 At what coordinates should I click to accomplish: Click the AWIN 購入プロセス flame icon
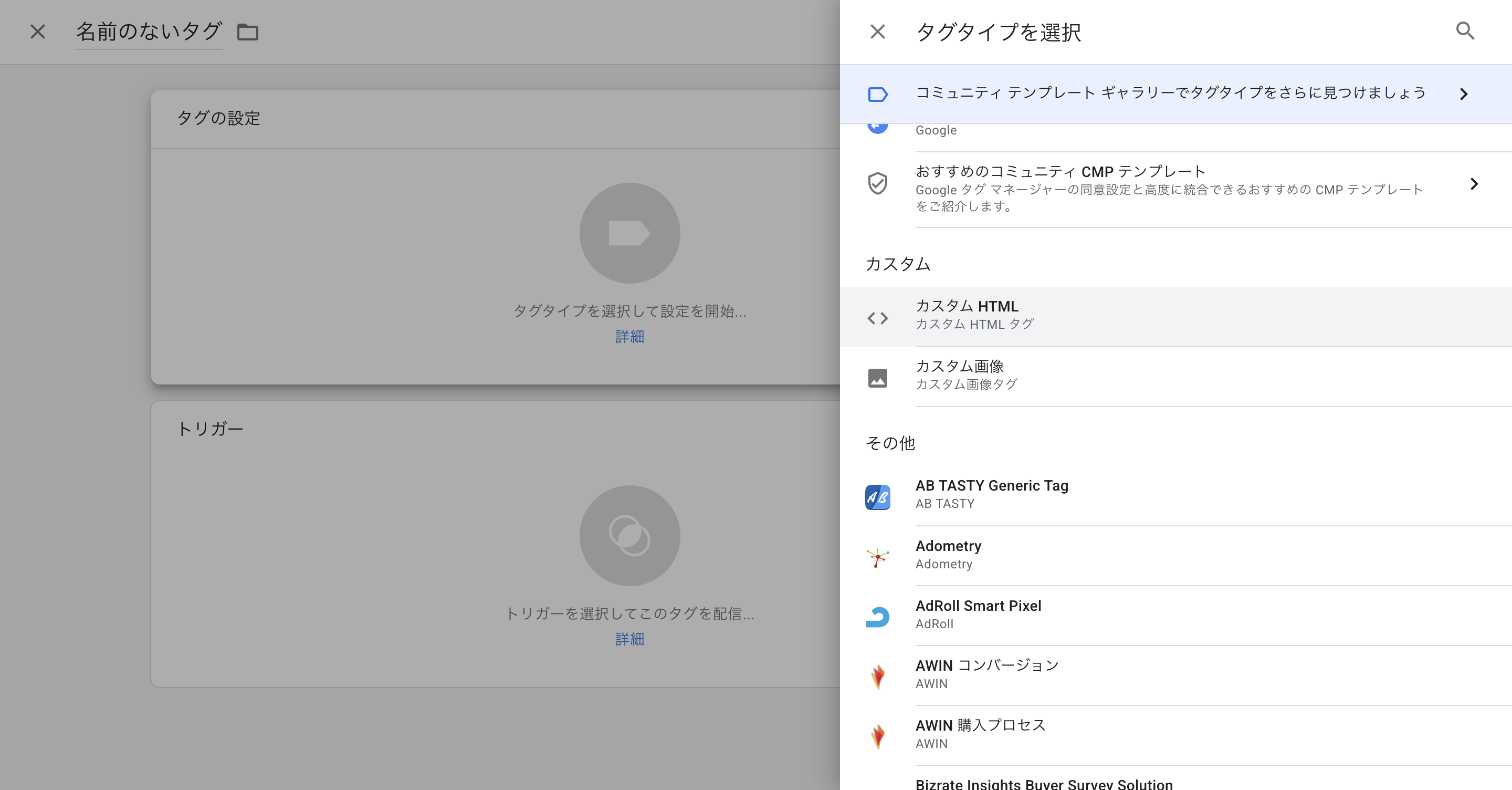[877, 736]
